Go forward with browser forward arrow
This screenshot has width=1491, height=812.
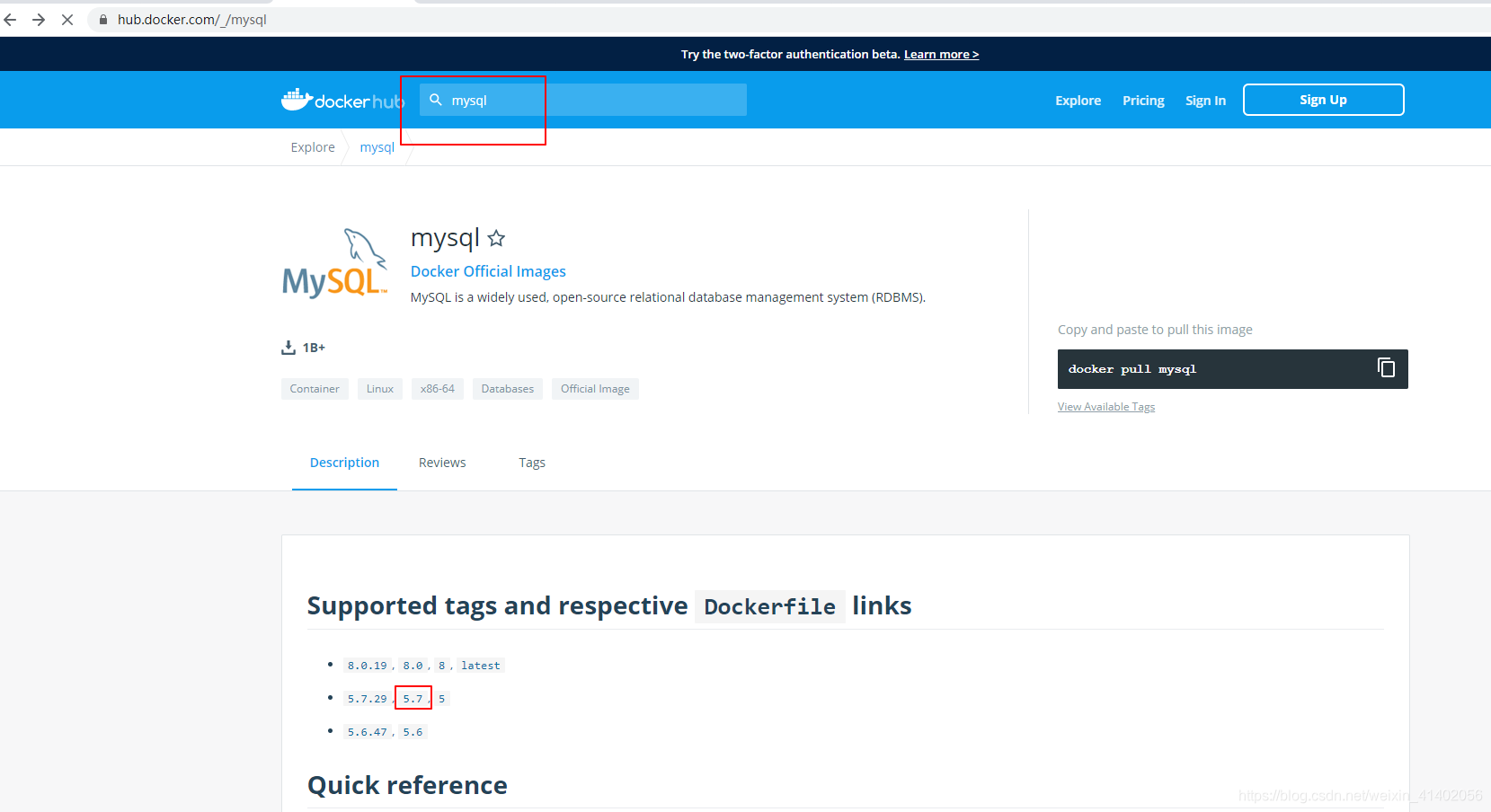pos(39,19)
